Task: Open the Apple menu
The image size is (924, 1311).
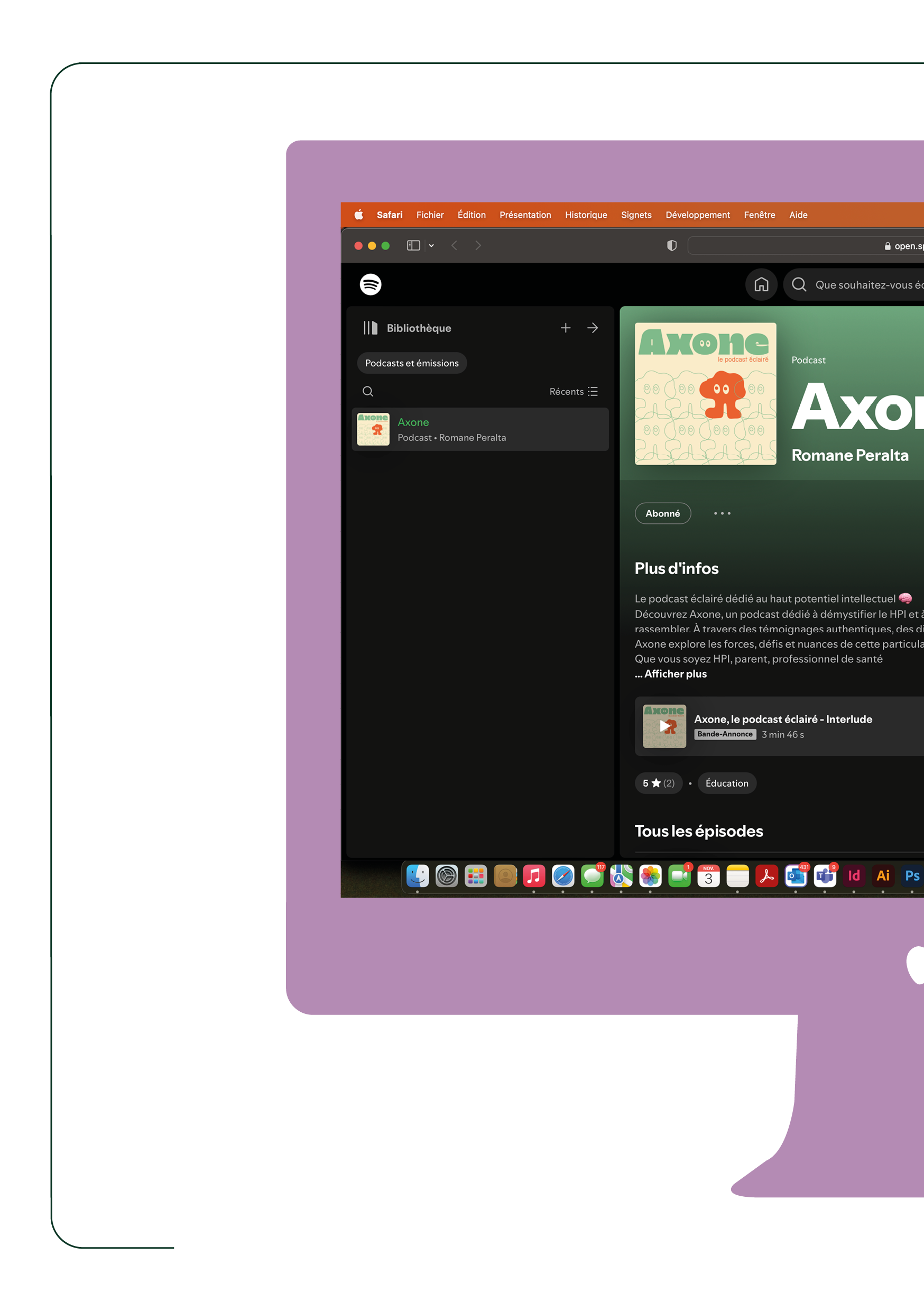Action: (358, 215)
